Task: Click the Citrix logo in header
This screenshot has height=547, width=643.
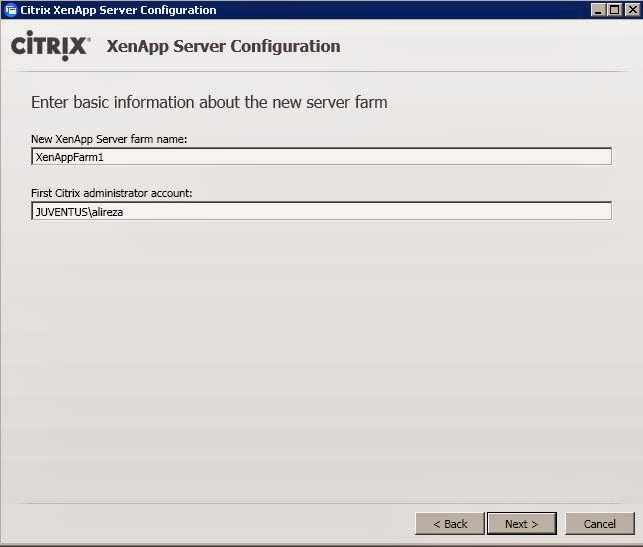Action: click(x=50, y=45)
